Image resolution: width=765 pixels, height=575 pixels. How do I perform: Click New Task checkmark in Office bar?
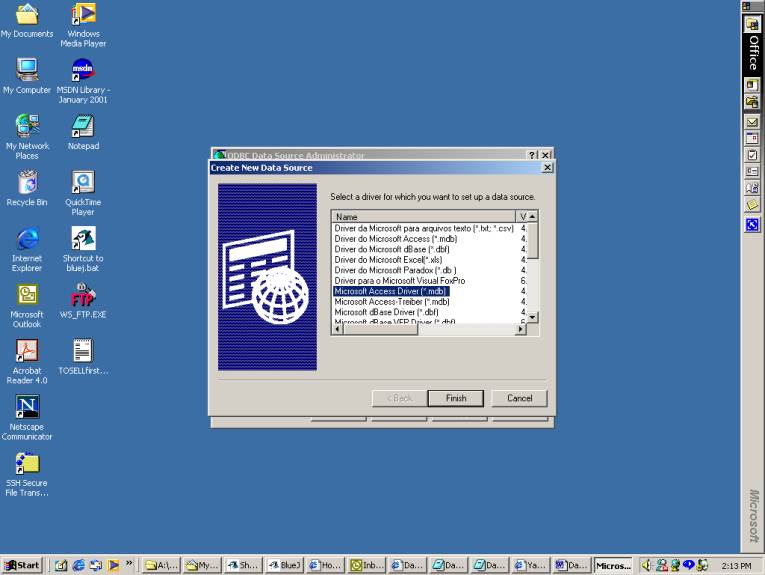point(752,155)
